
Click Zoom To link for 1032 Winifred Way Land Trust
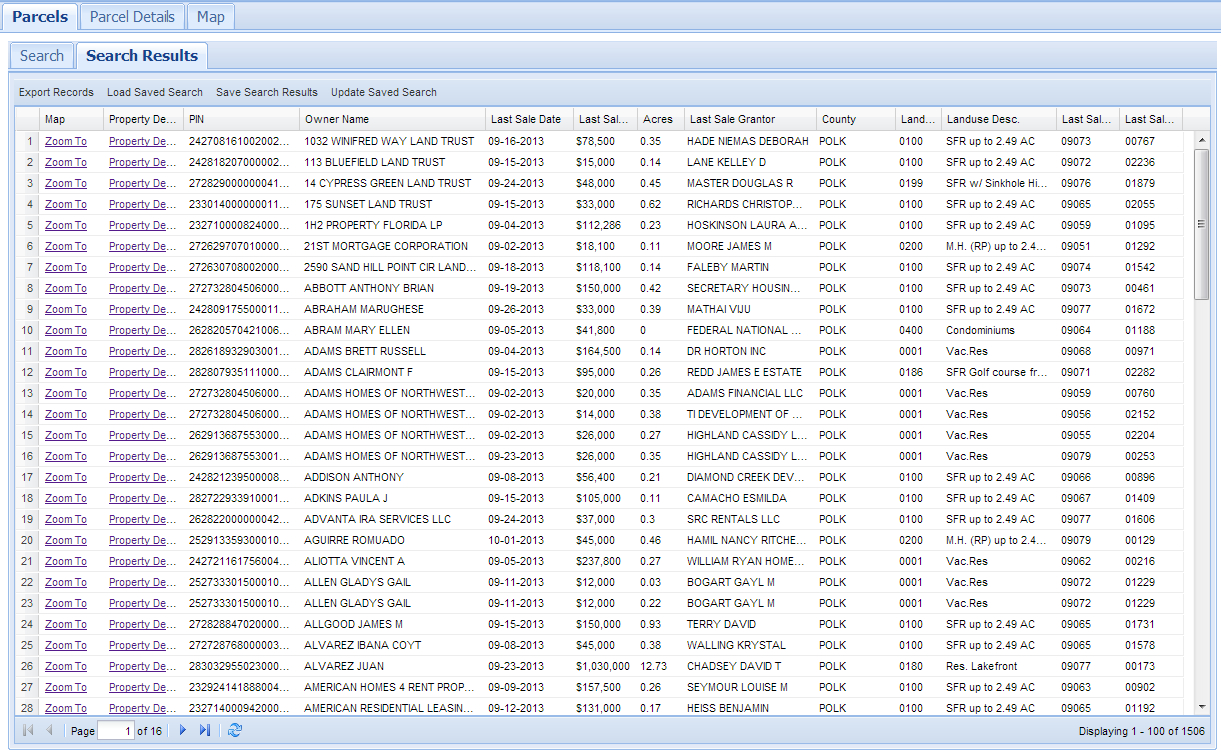point(66,141)
